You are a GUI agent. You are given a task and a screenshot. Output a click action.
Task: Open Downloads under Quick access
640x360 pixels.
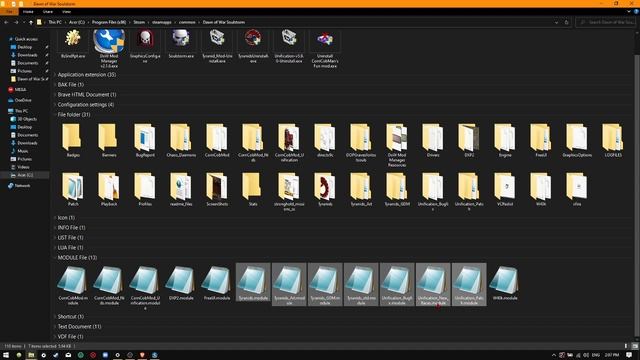pos(28,55)
